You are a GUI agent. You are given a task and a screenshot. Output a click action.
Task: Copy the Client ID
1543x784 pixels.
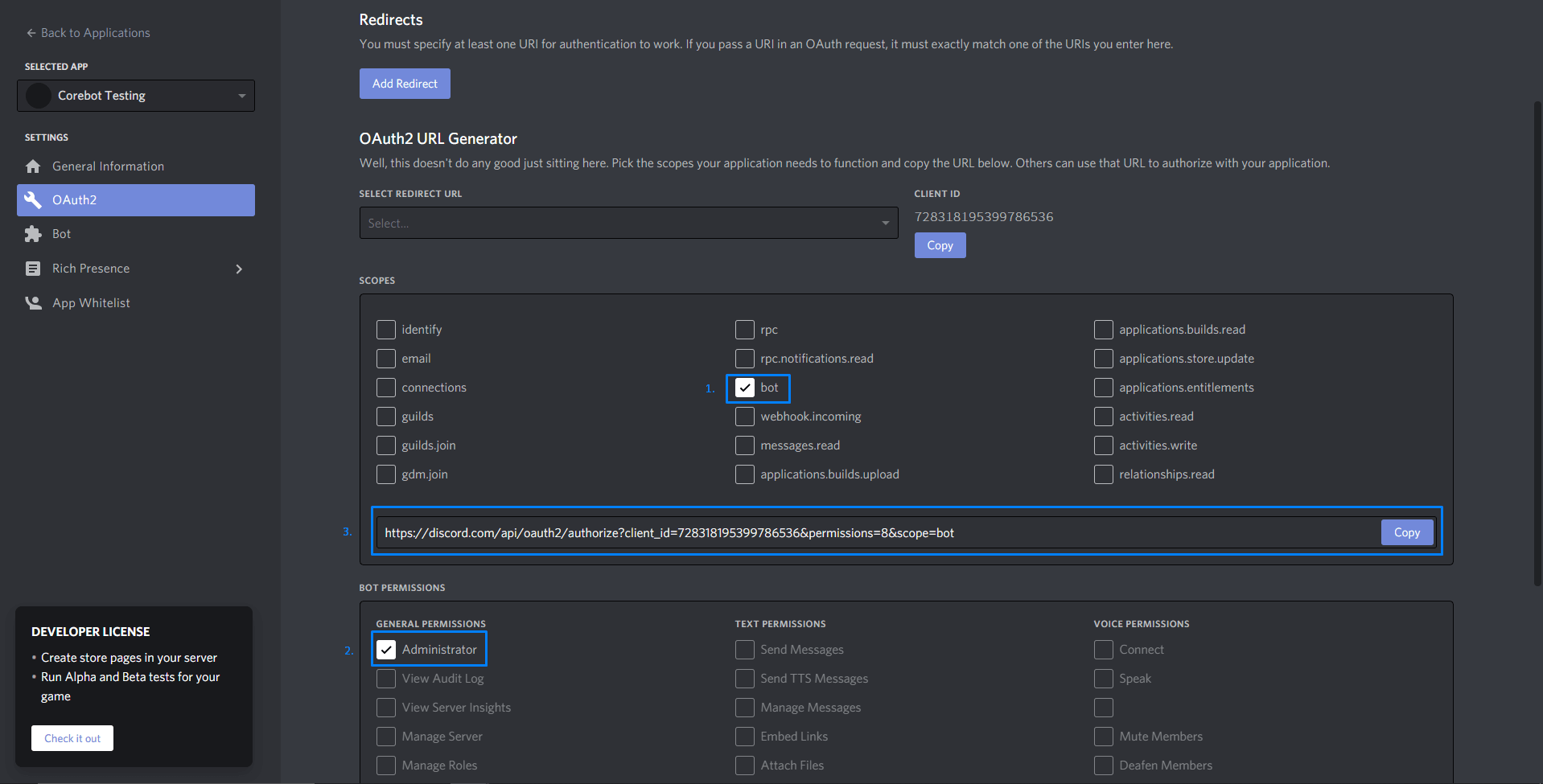(x=940, y=245)
